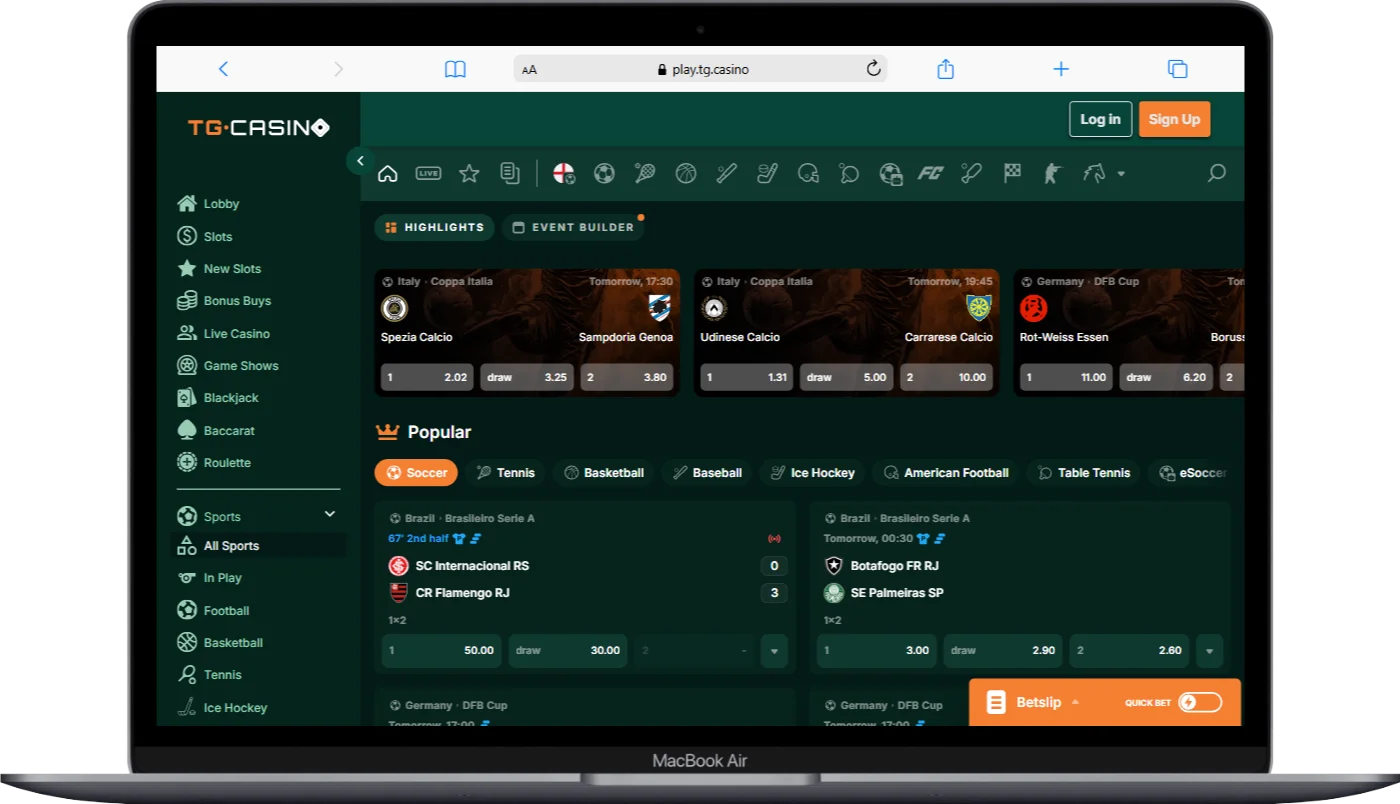This screenshot has width=1400, height=804.
Task: Open the more sports dropdown arrow
Action: point(1121,174)
